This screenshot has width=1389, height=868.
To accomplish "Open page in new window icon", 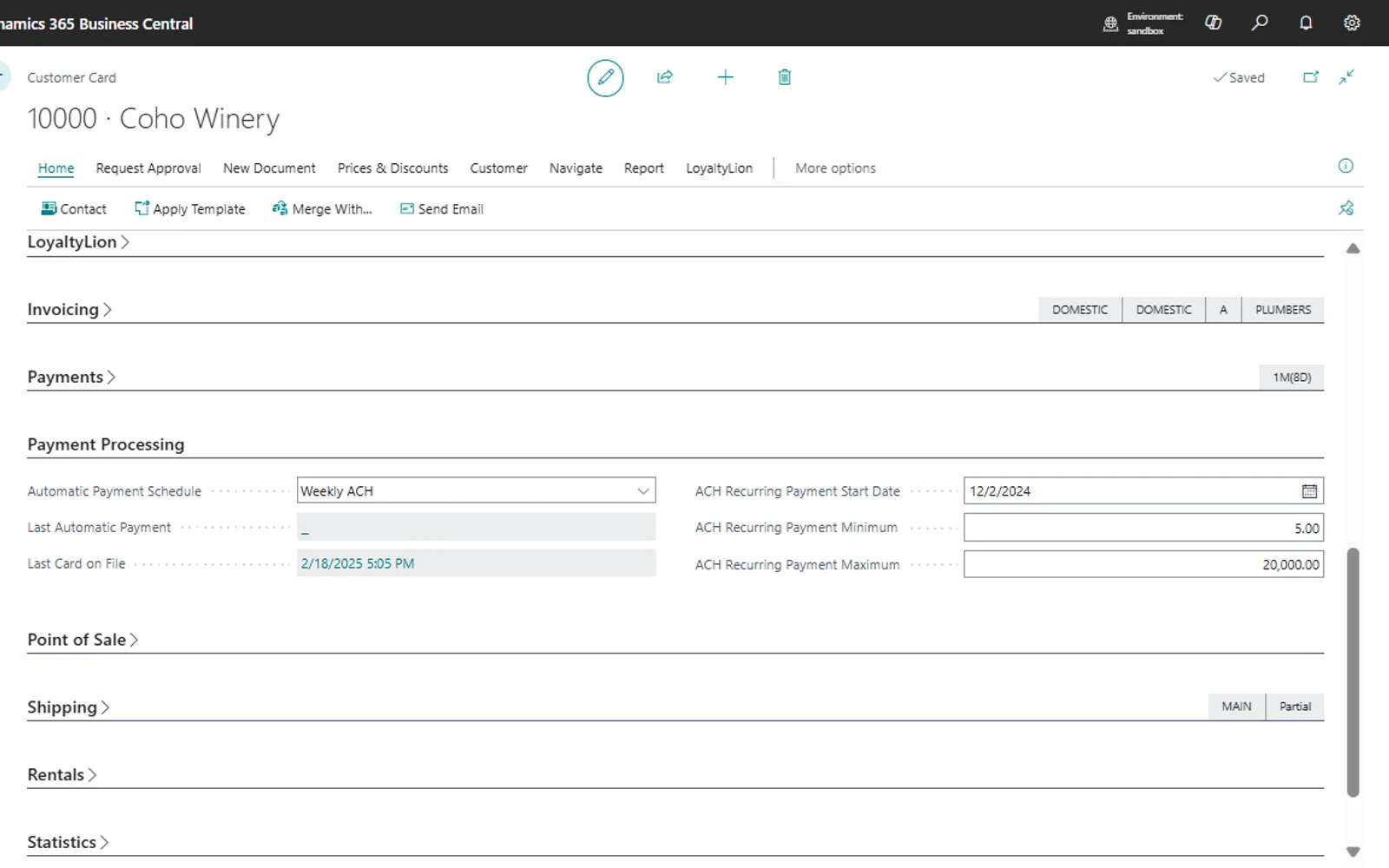I will point(1311,77).
